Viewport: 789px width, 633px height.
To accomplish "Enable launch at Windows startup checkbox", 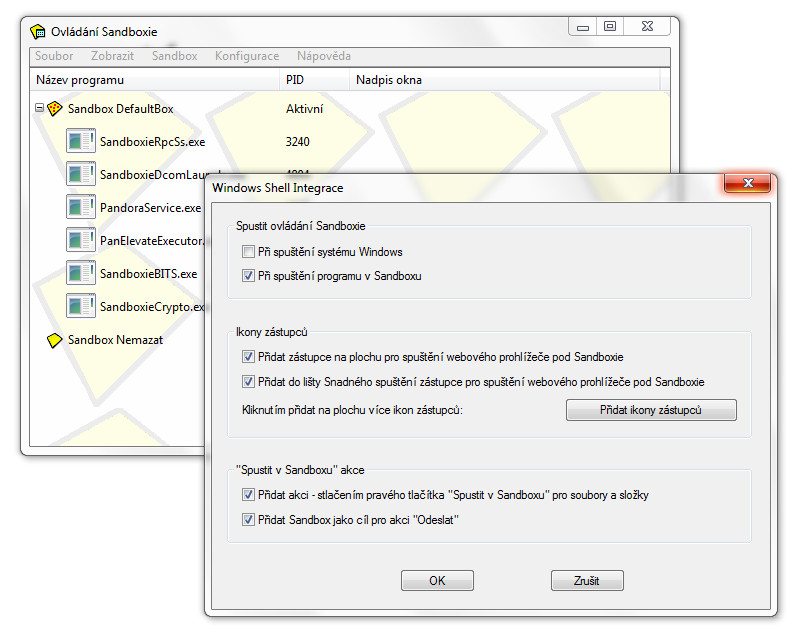I will 248,252.
